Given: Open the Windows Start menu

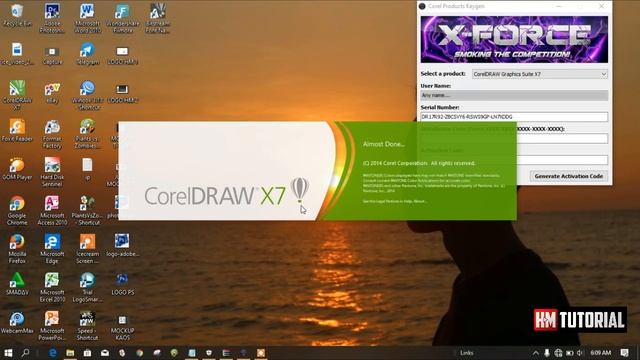Looking at the screenshot, I should (x=8, y=353).
